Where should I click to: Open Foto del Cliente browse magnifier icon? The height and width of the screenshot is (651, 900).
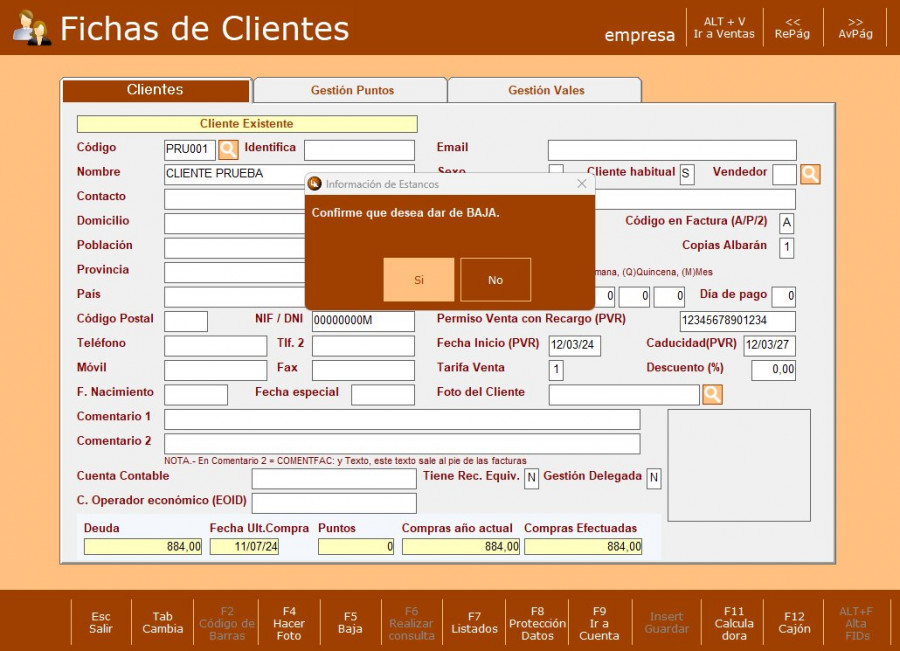coord(712,395)
